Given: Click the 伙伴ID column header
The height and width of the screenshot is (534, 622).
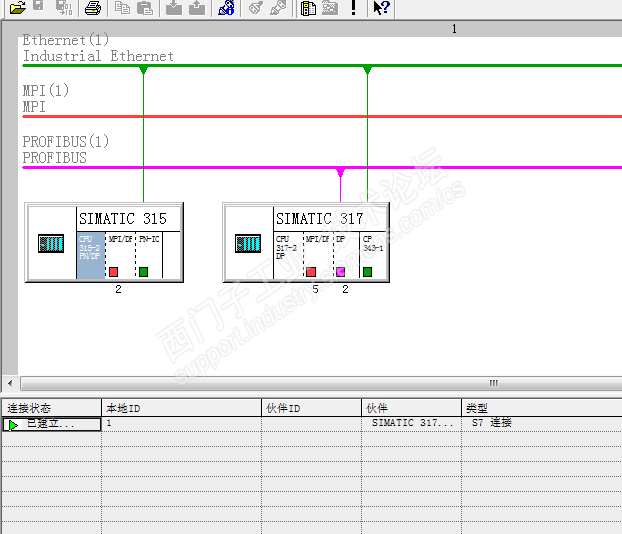Looking at the screenshot, I should click(312, 408).
